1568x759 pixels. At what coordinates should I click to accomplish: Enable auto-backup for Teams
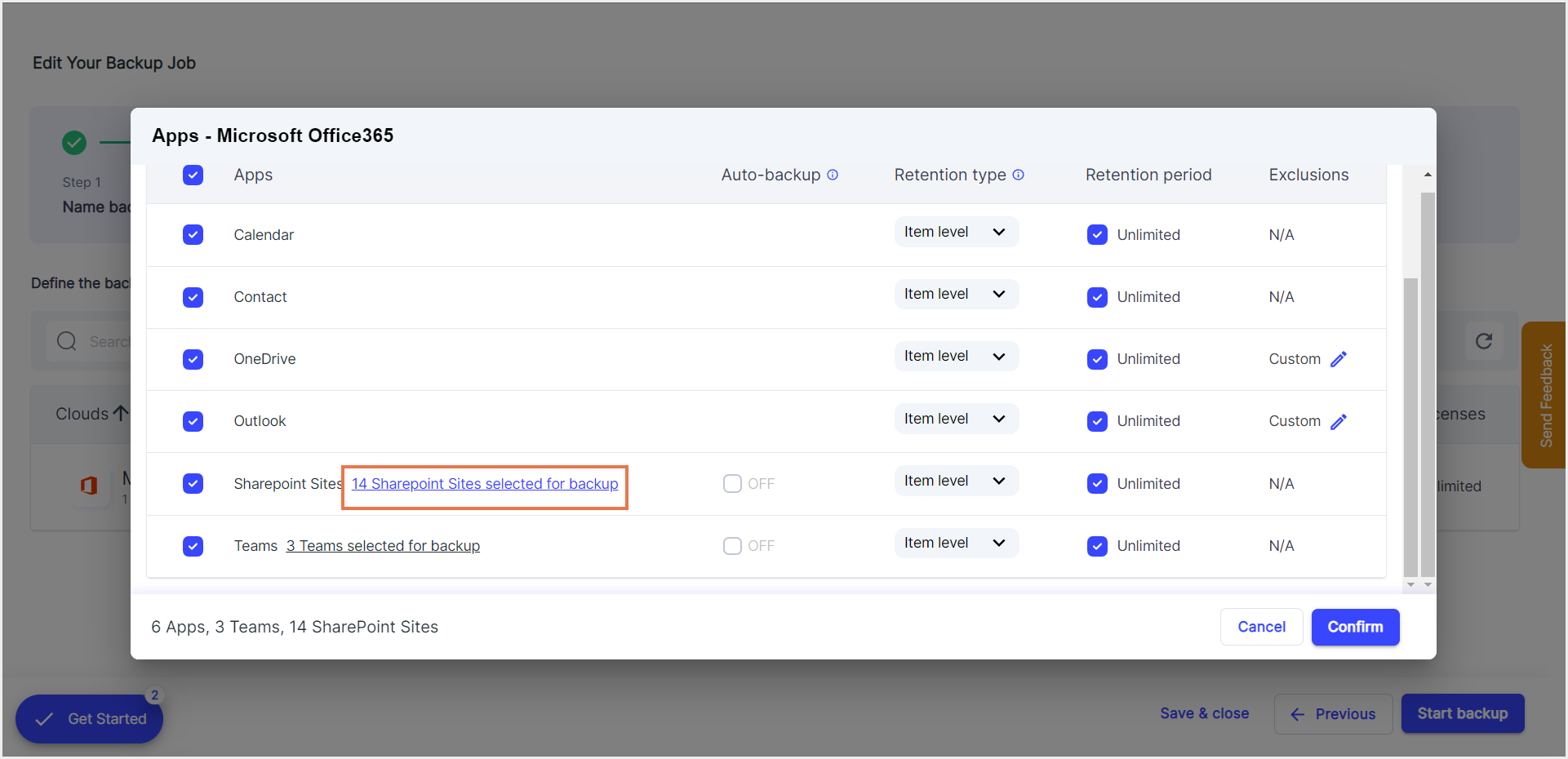point(732,546)
